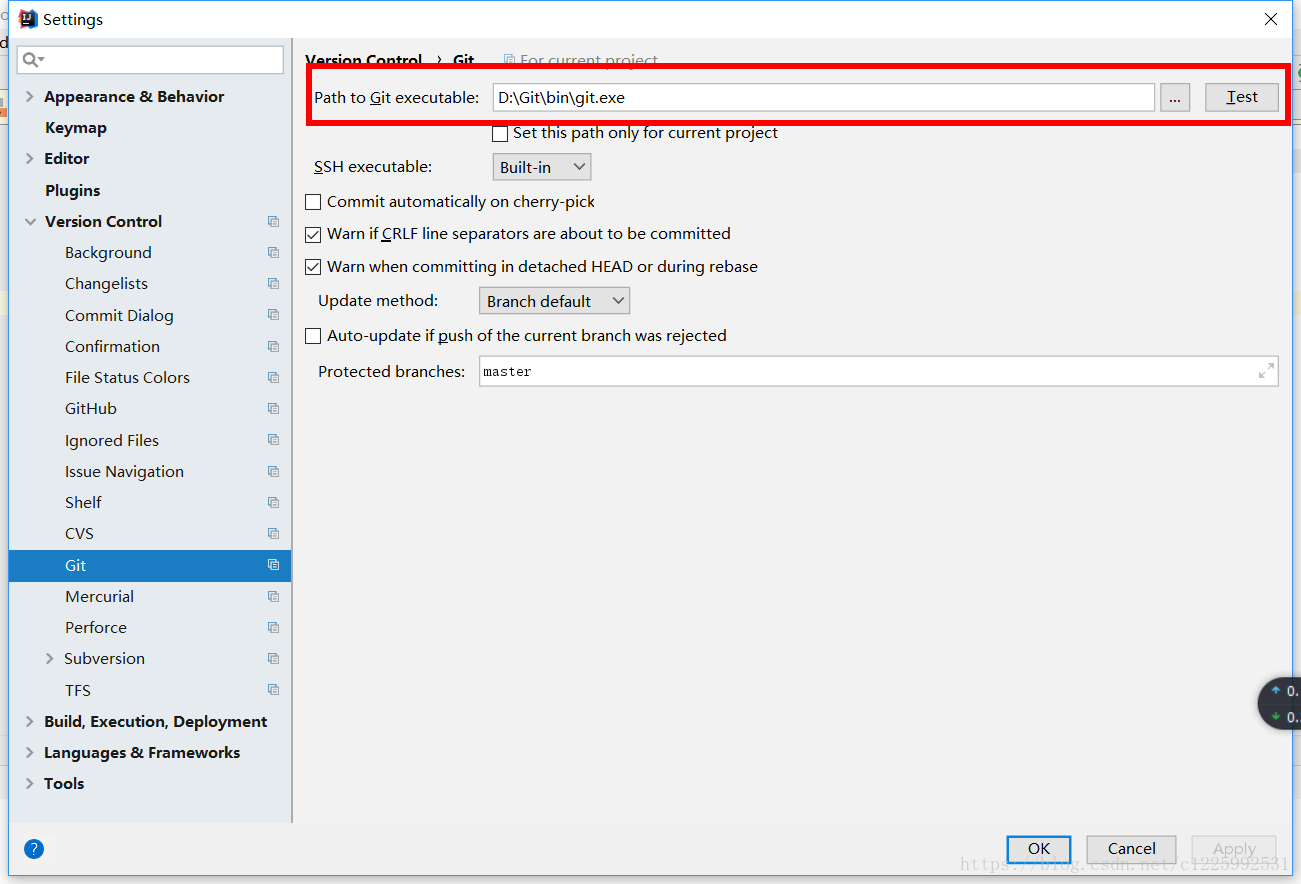
Task: Uncheck Warn if CRLF line separators option
Action: click(x=313, y=234)
